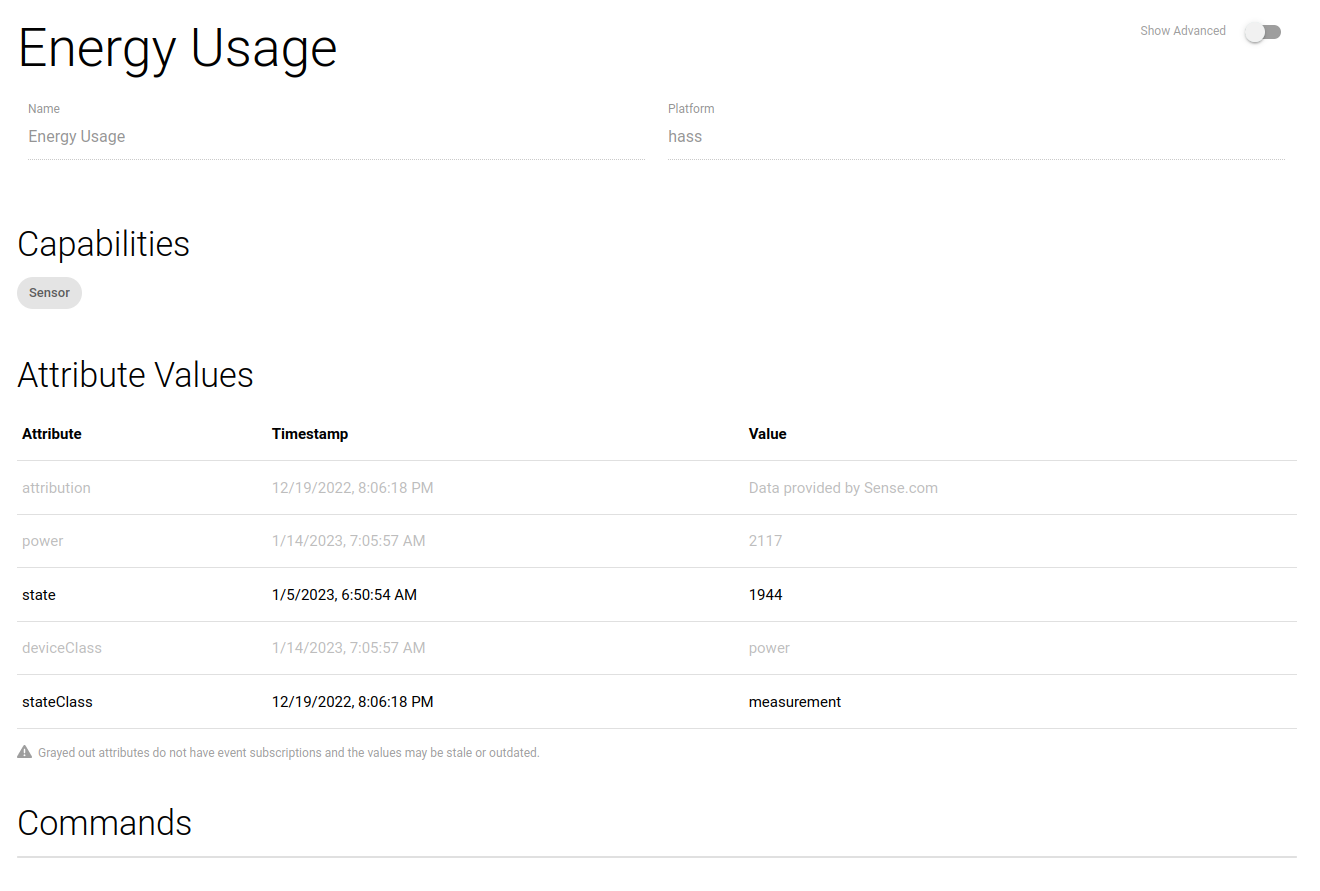
Task: Select the Sensor capability chip
Action: click(x=49, y=292)
